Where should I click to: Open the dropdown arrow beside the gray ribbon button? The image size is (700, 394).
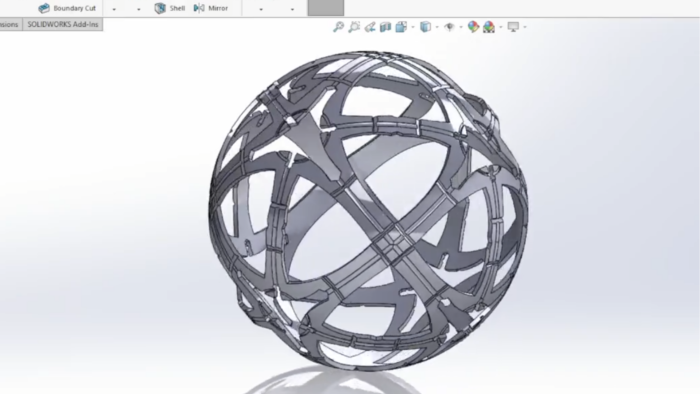tap(292, 9)
